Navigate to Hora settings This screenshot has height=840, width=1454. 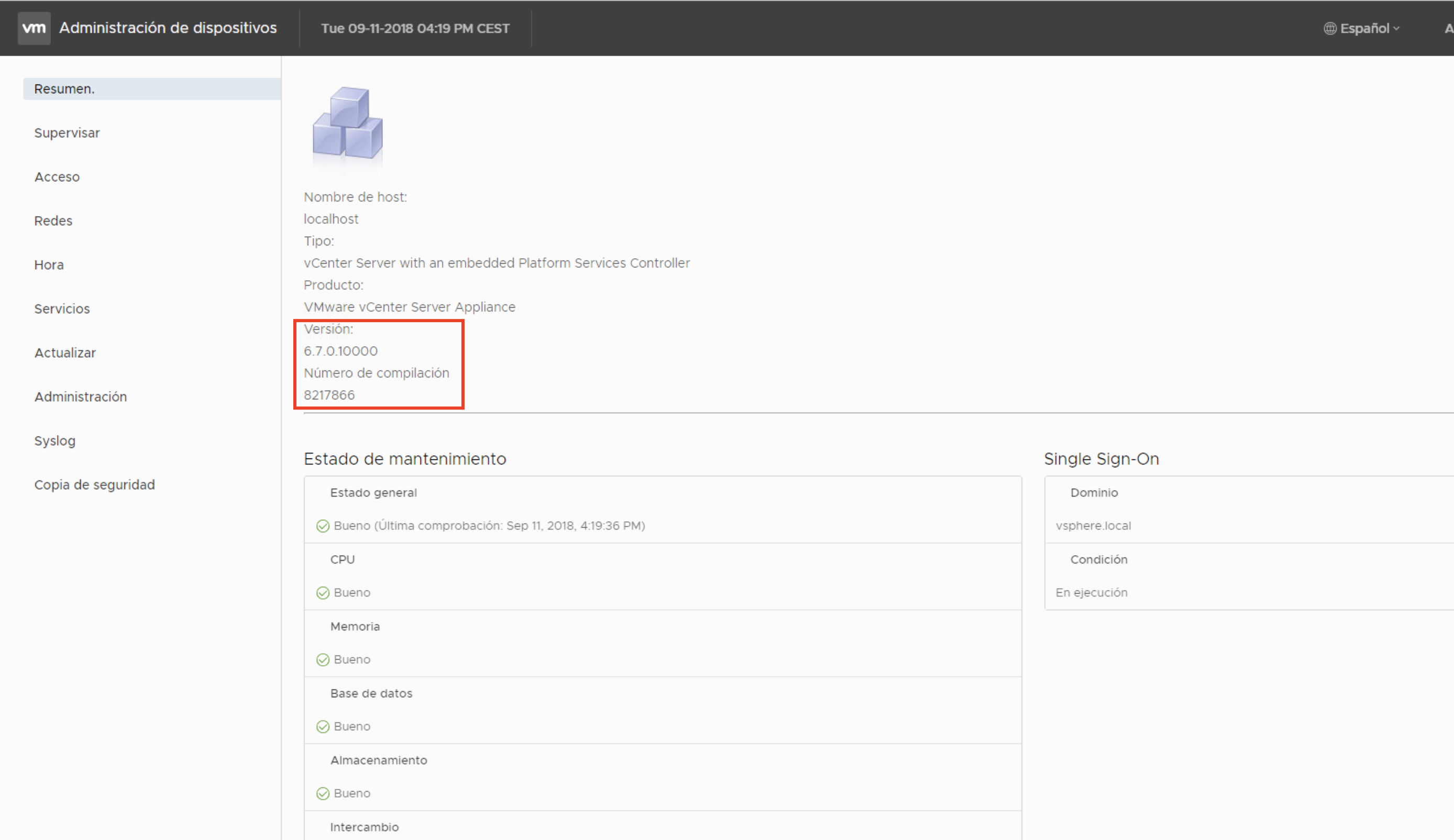[49, 265]
